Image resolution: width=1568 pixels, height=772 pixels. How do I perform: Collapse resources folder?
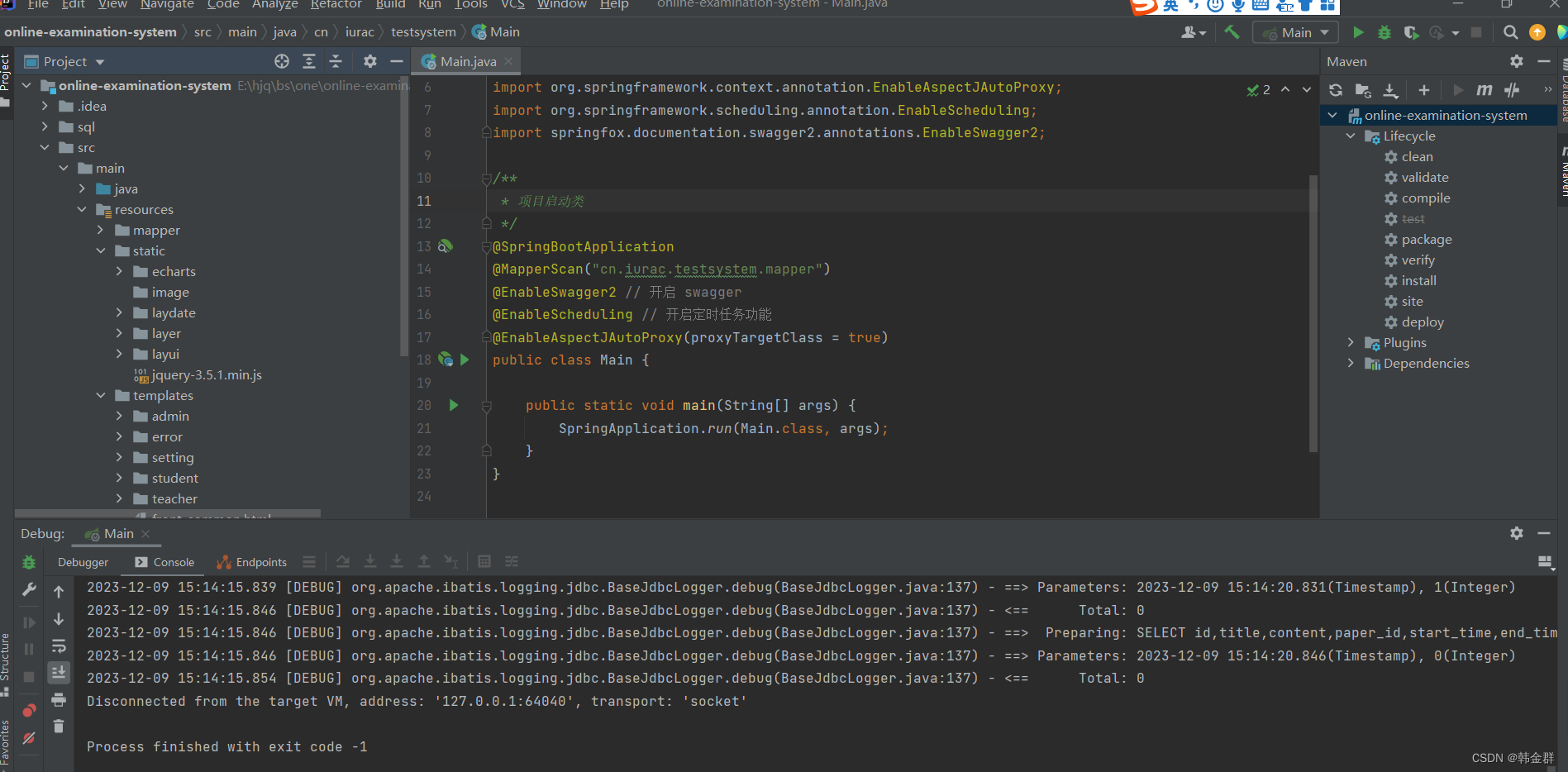pos(82,209)
